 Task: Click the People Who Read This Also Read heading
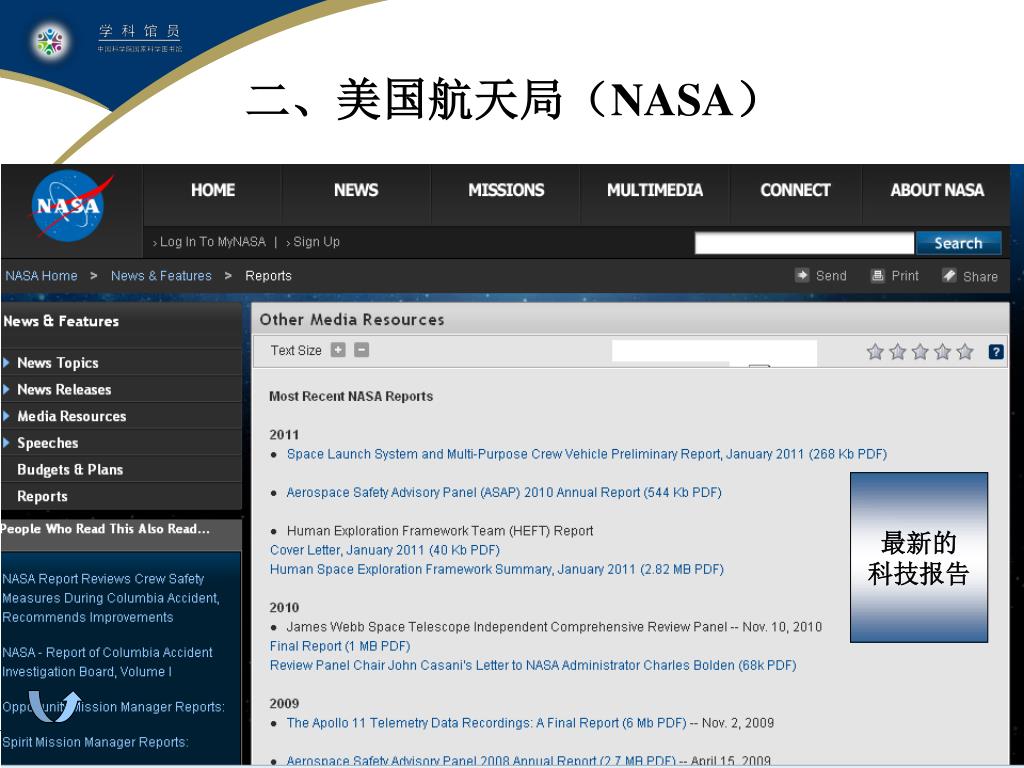pos(106,529)
